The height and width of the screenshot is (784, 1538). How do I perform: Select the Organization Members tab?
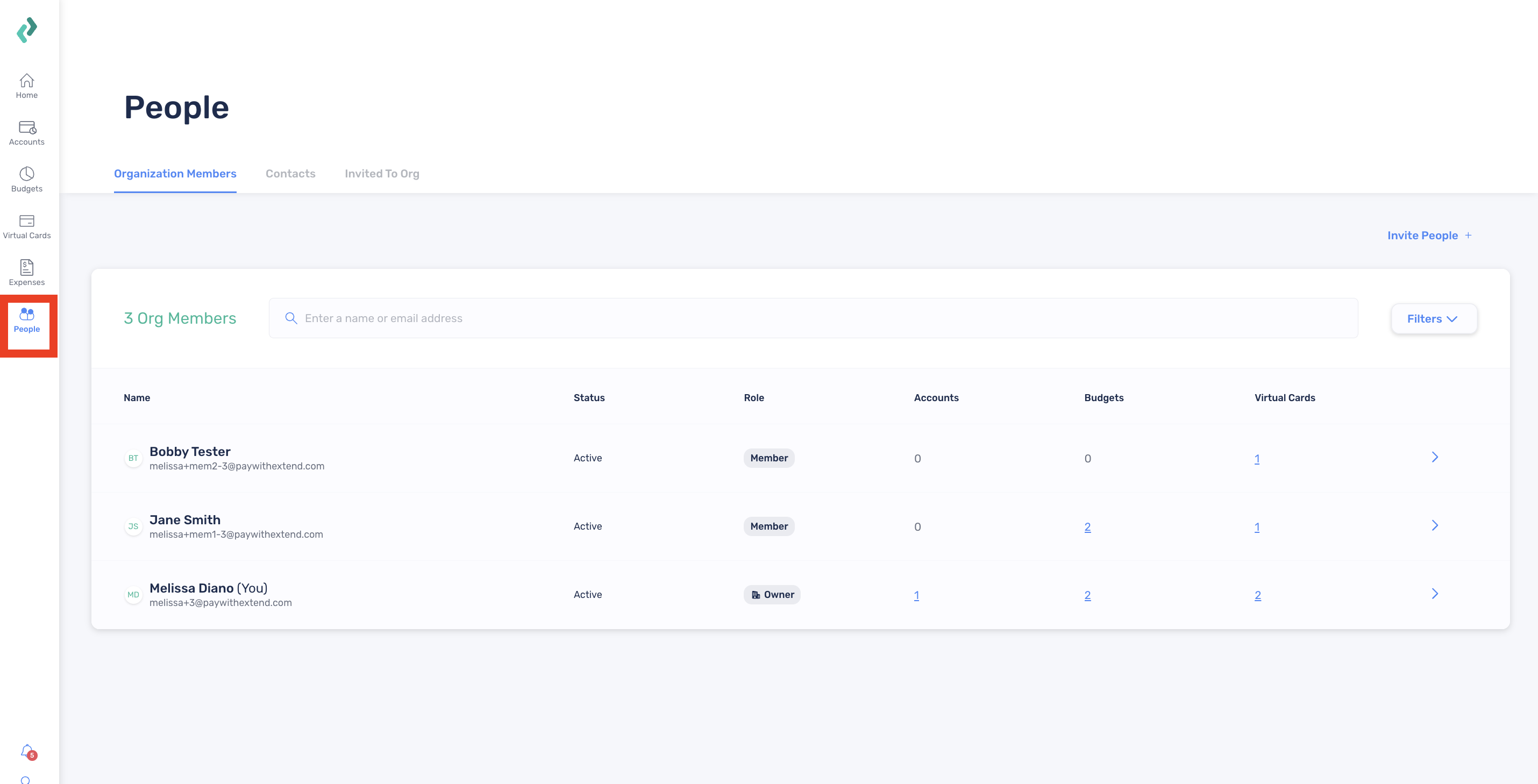point(175,174)
